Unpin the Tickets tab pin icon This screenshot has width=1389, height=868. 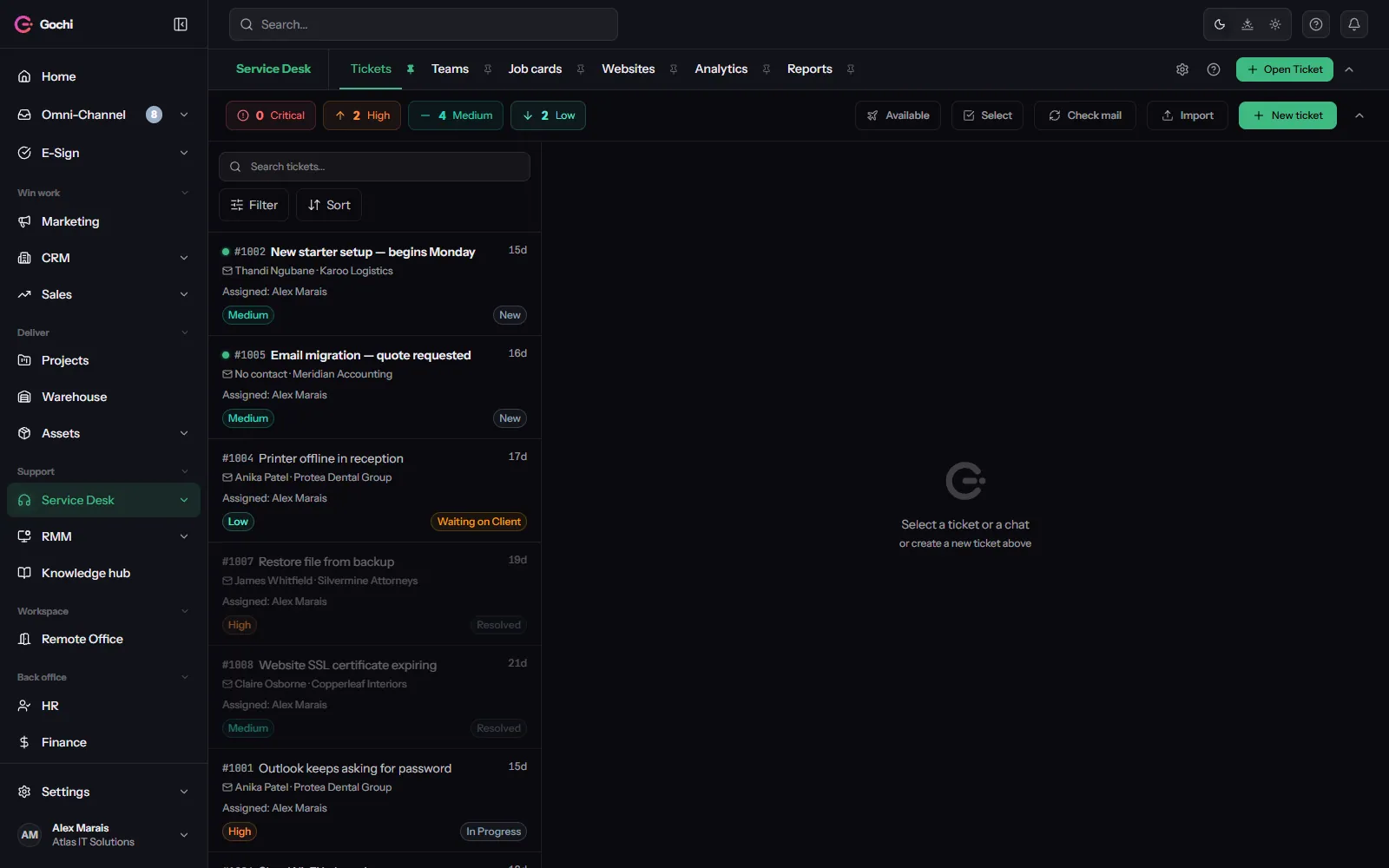(x=411, y=69)
